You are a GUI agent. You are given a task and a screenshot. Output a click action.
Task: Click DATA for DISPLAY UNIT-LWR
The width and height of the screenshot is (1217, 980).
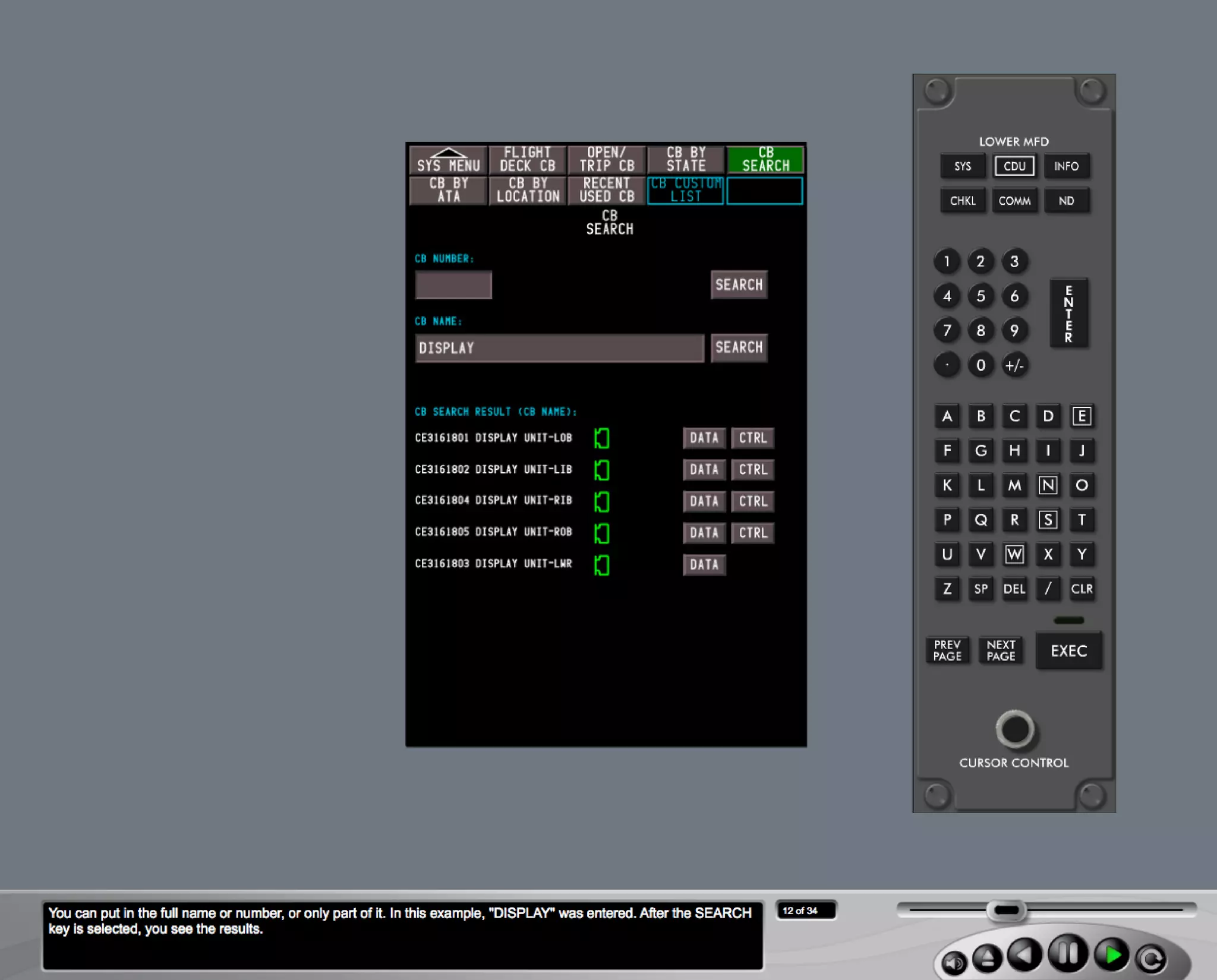(x=704, y=565)
